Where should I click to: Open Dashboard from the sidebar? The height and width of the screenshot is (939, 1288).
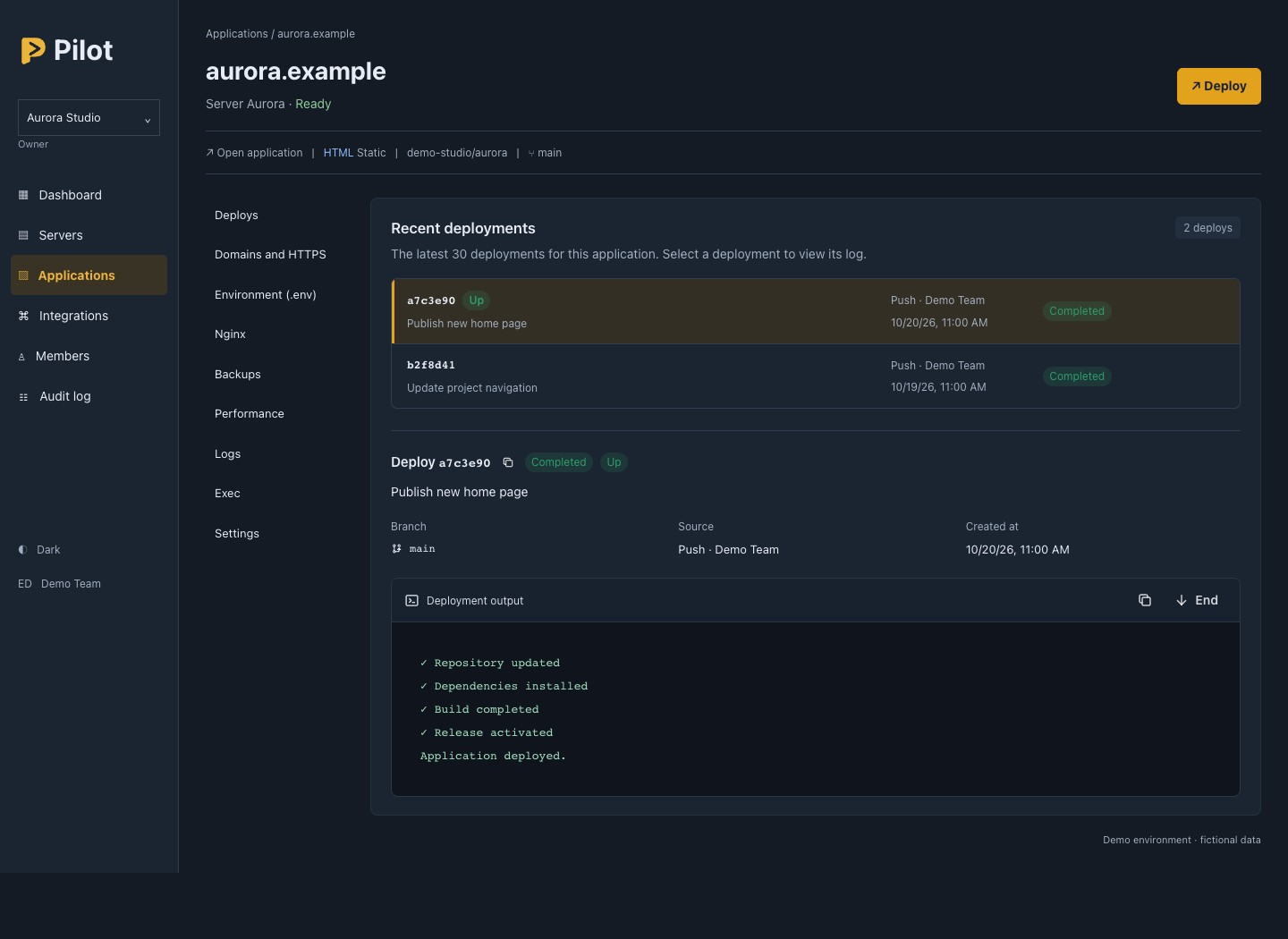(x=89, y=195)
